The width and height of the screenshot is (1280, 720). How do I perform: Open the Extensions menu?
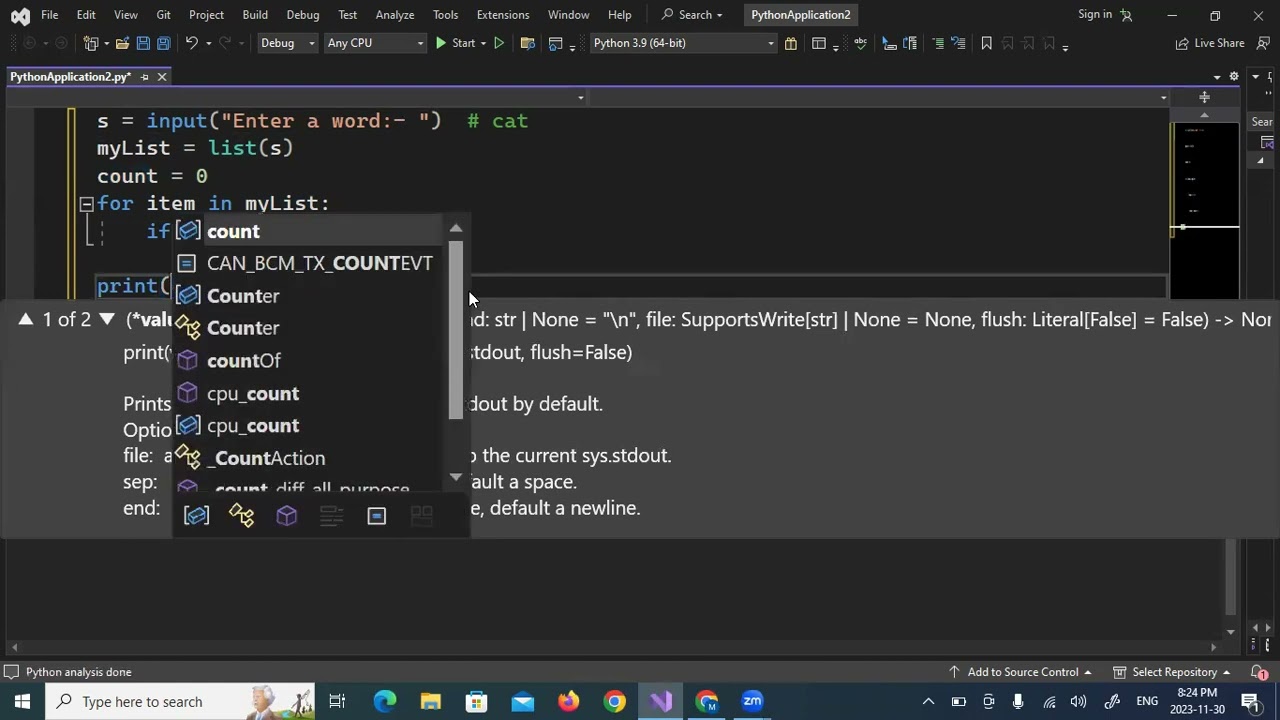[503, 15]
